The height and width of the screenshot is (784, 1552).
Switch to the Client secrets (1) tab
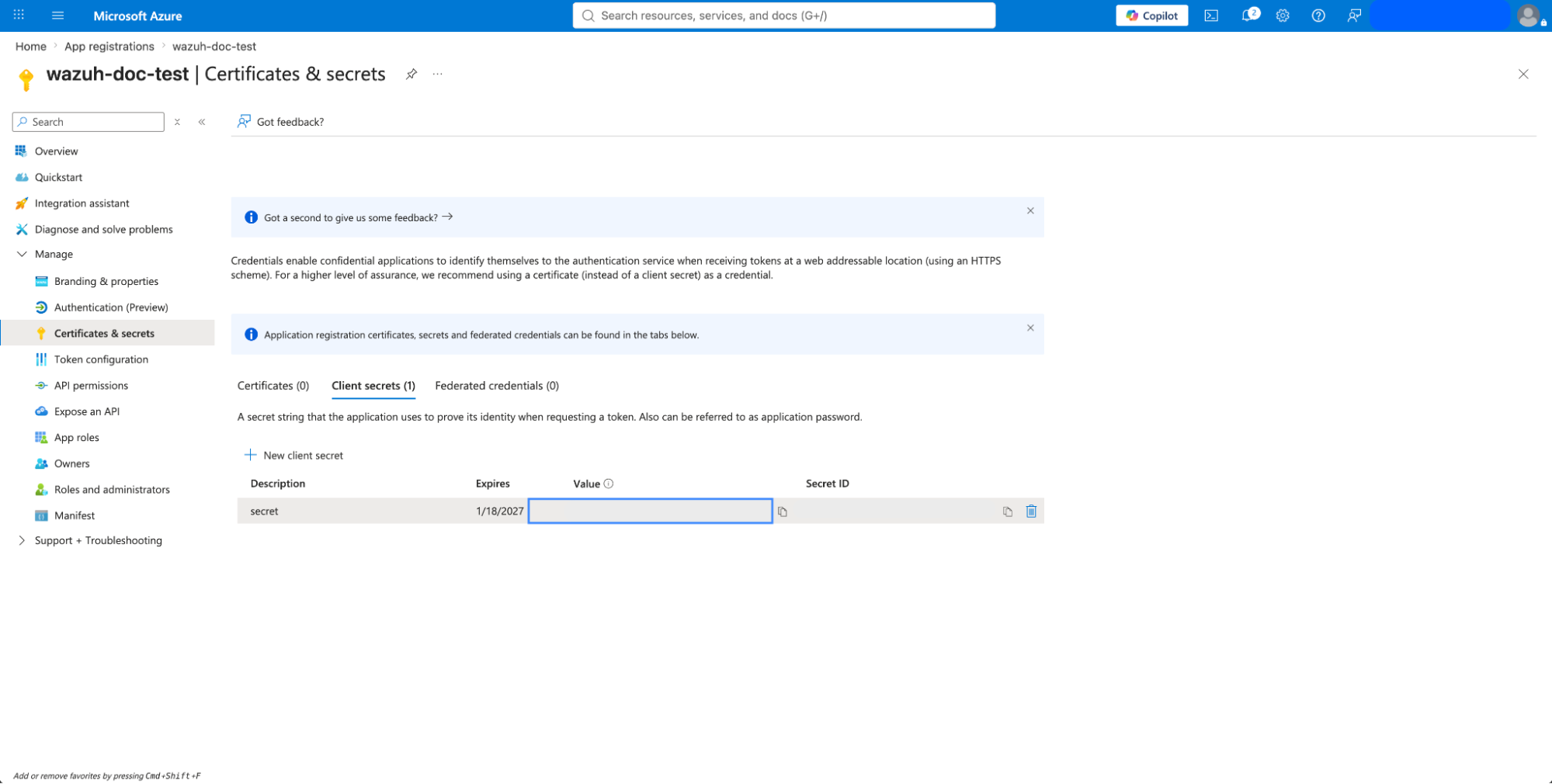[373, 386]
